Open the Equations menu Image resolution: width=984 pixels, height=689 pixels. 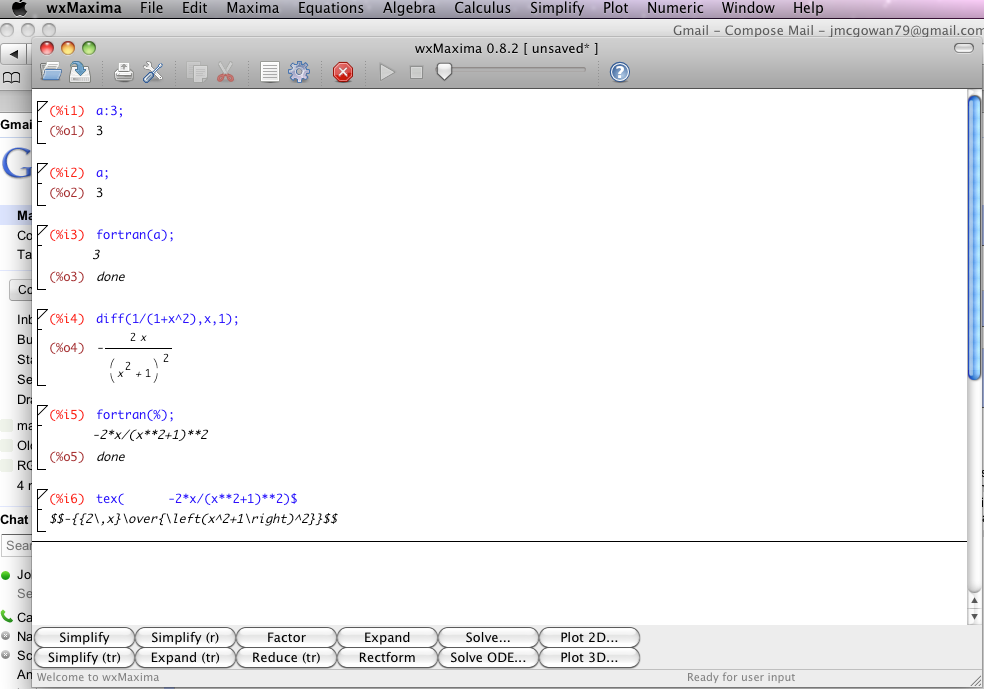(x=331, y=8)
